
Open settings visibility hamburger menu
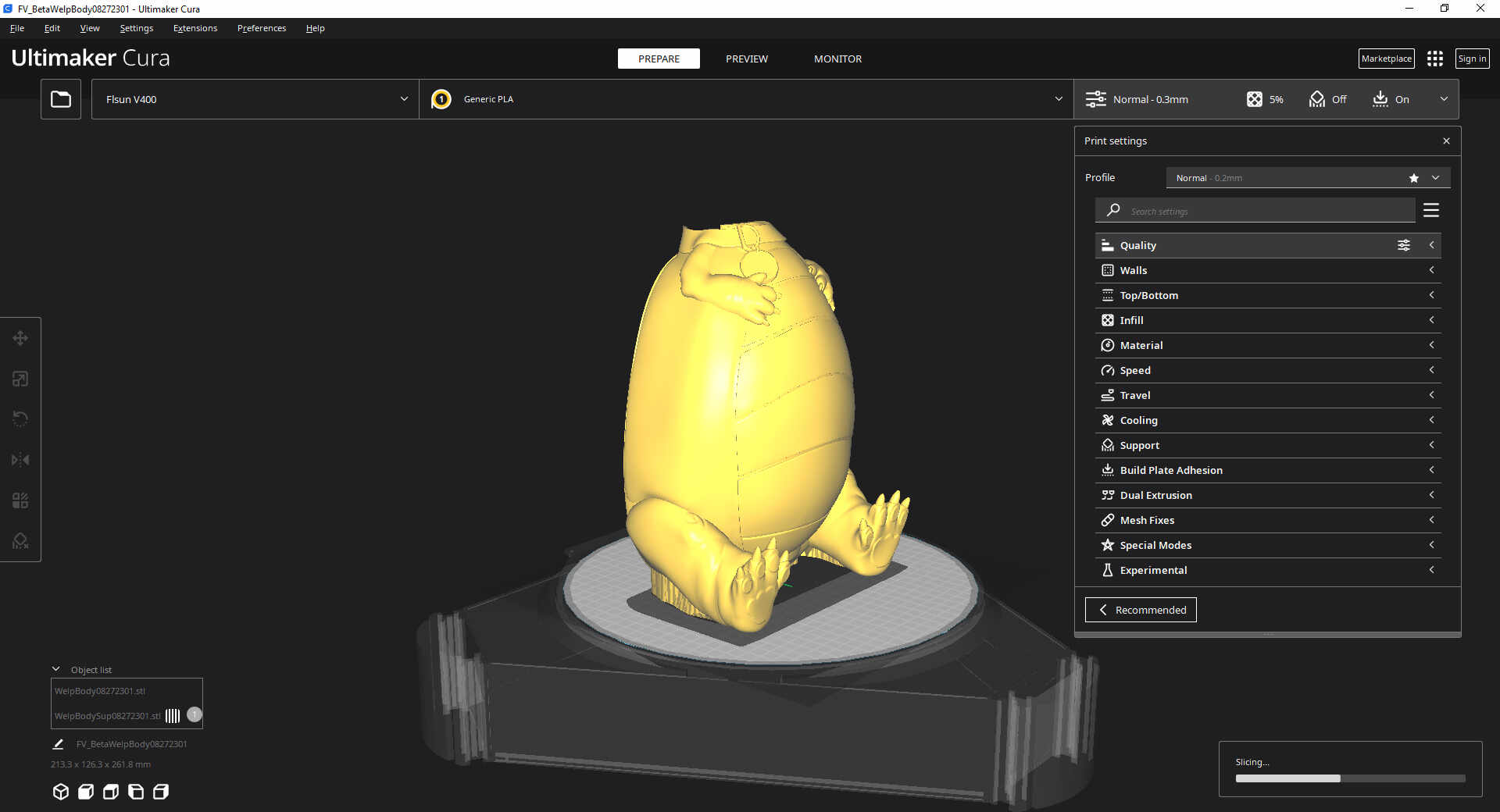point(1431,210)
